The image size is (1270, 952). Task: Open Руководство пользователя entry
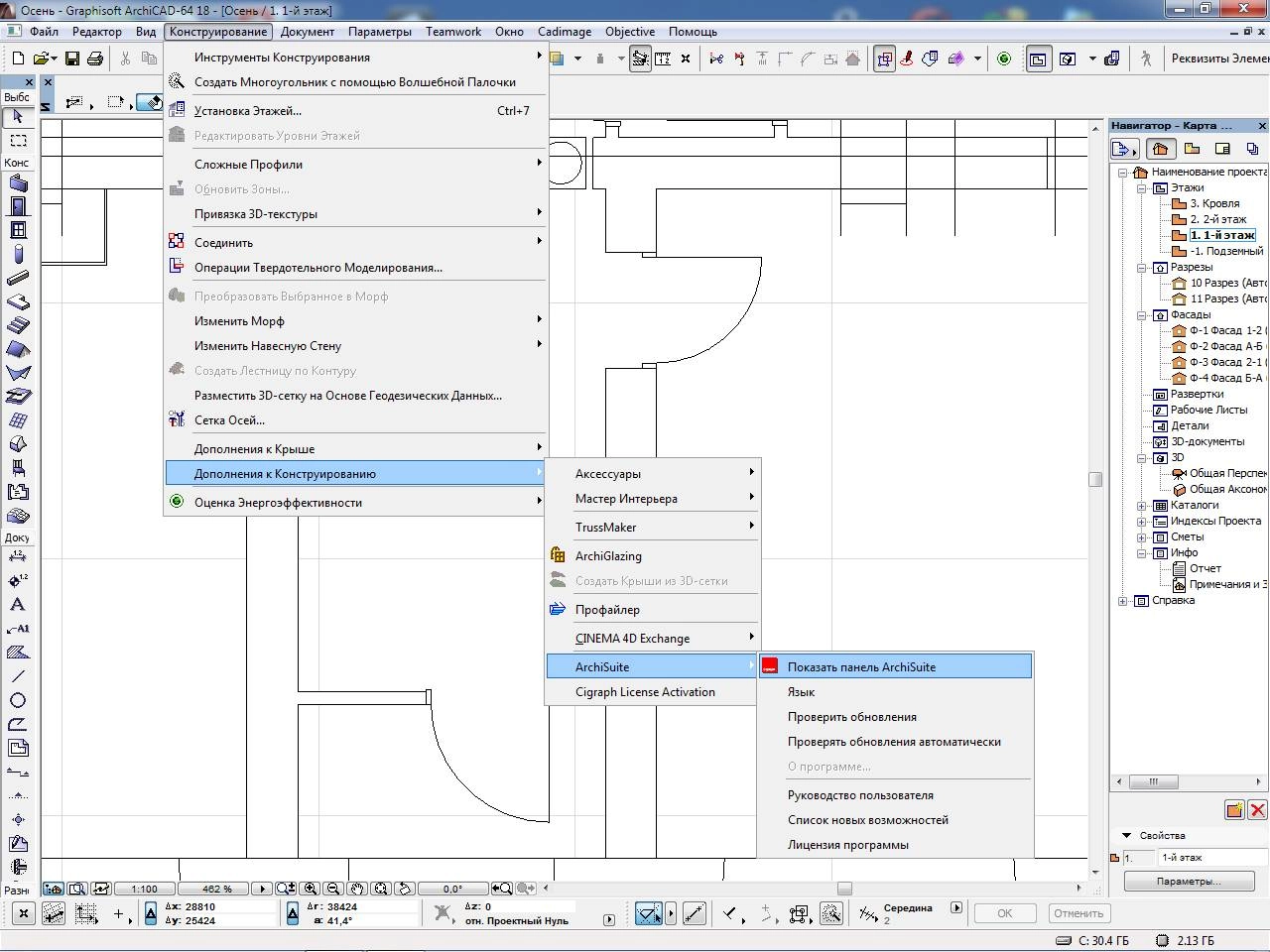click(x=894, y=795)
